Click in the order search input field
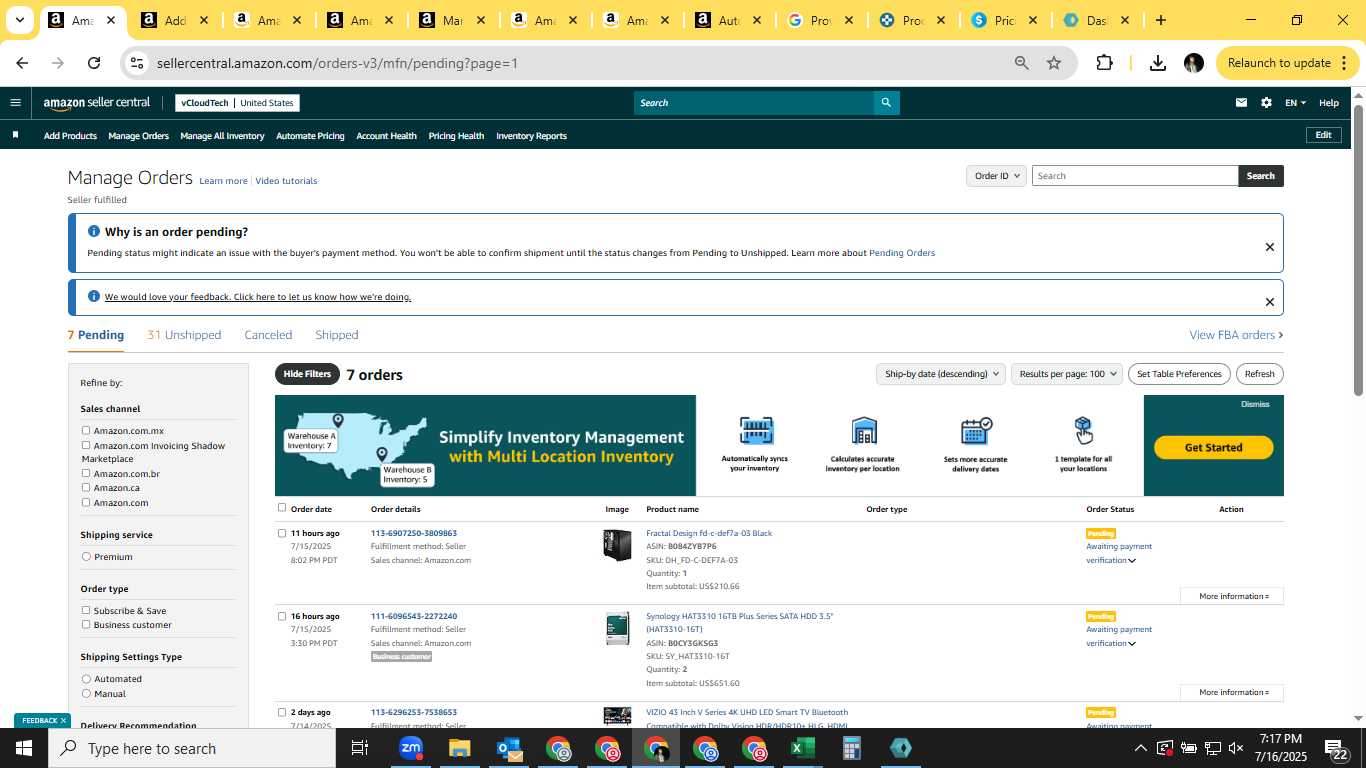 point(1134,176)
